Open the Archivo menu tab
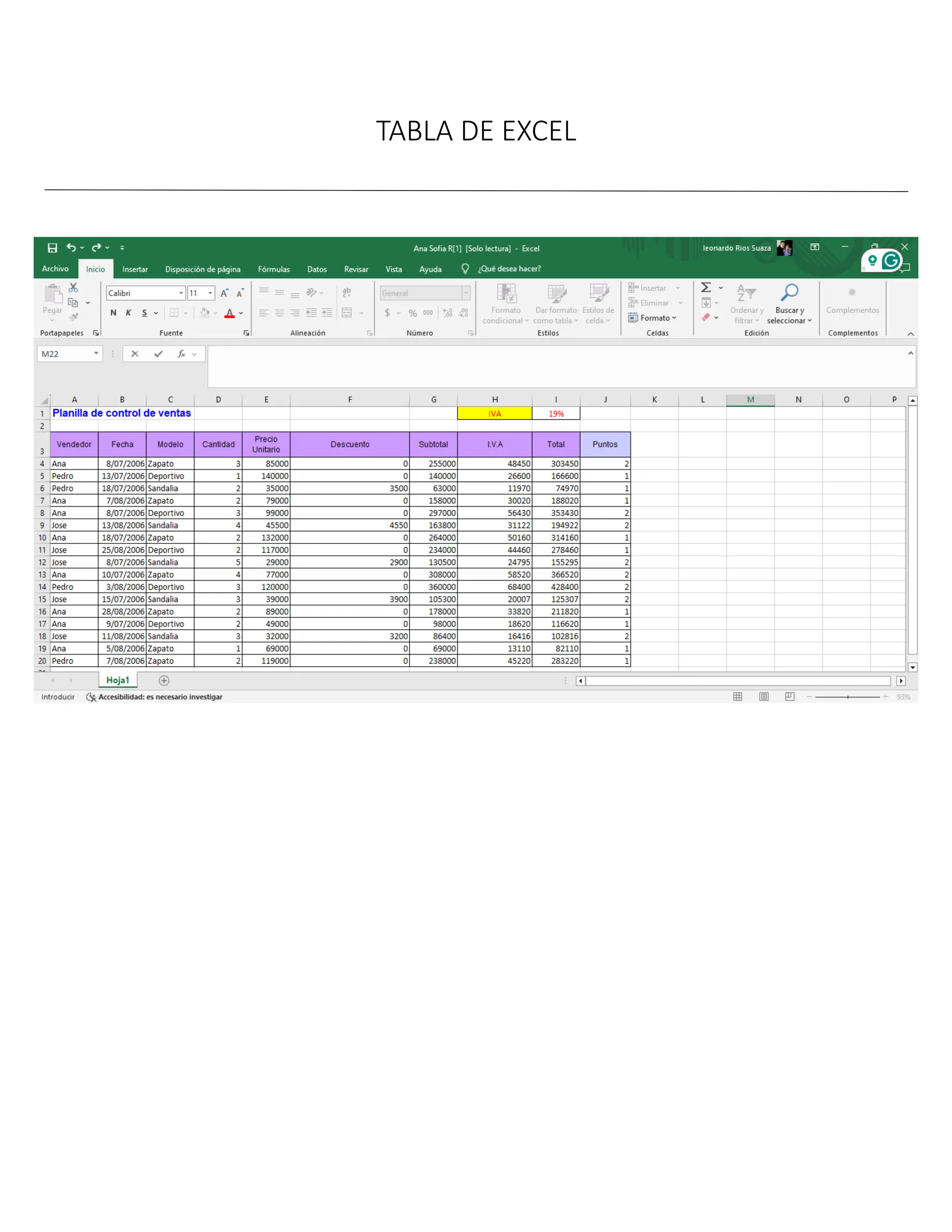This screenshot has height=1232, width=952. pyautogui.click(x=55, y=269)
